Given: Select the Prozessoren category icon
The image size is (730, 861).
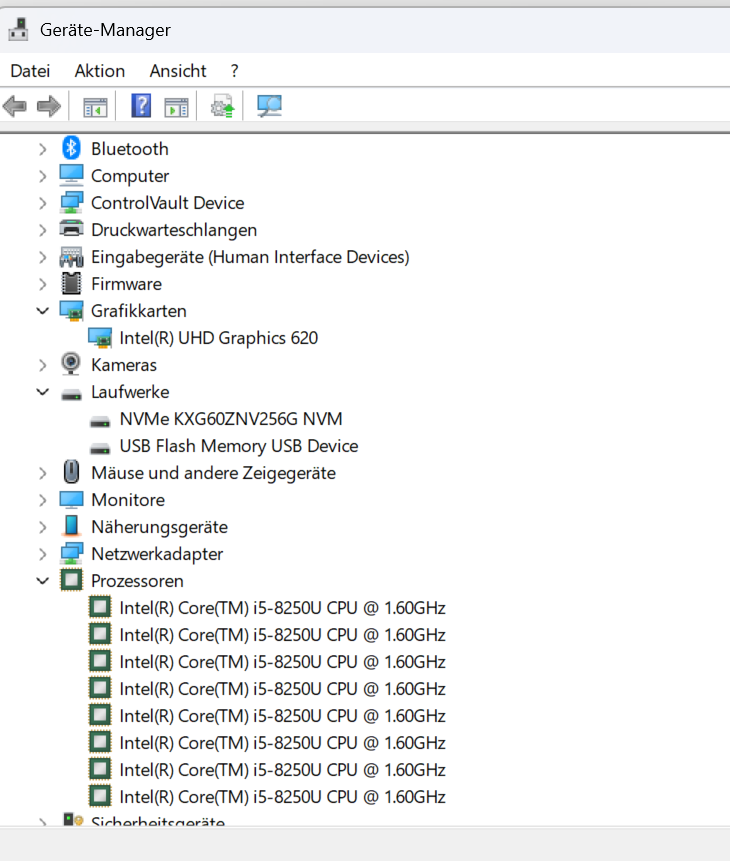Looking at the screenshot, I should [x=71, y=580].
